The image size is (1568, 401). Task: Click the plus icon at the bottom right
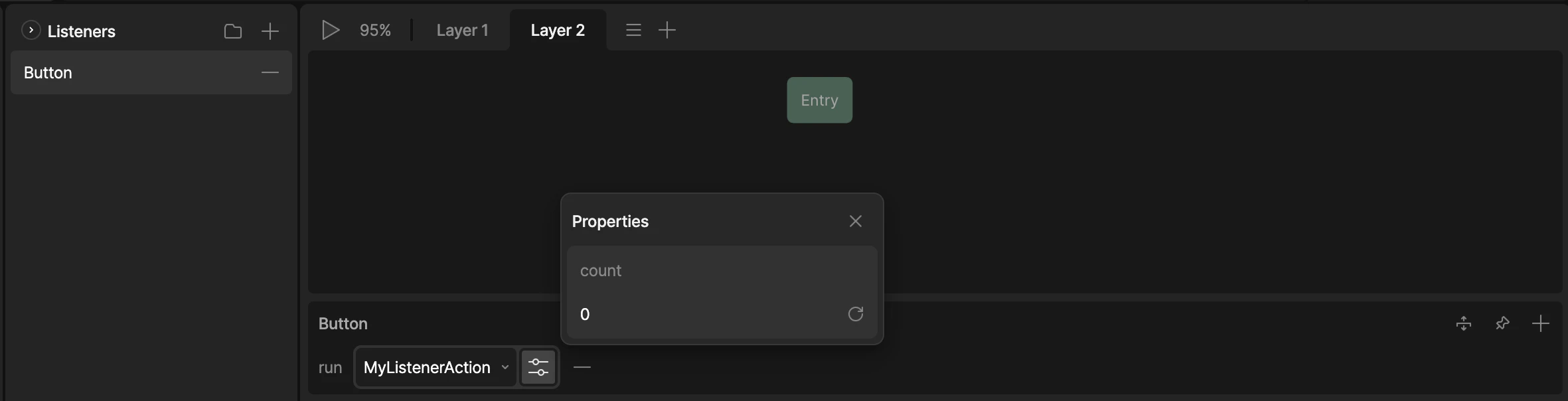coord(1541,323)
